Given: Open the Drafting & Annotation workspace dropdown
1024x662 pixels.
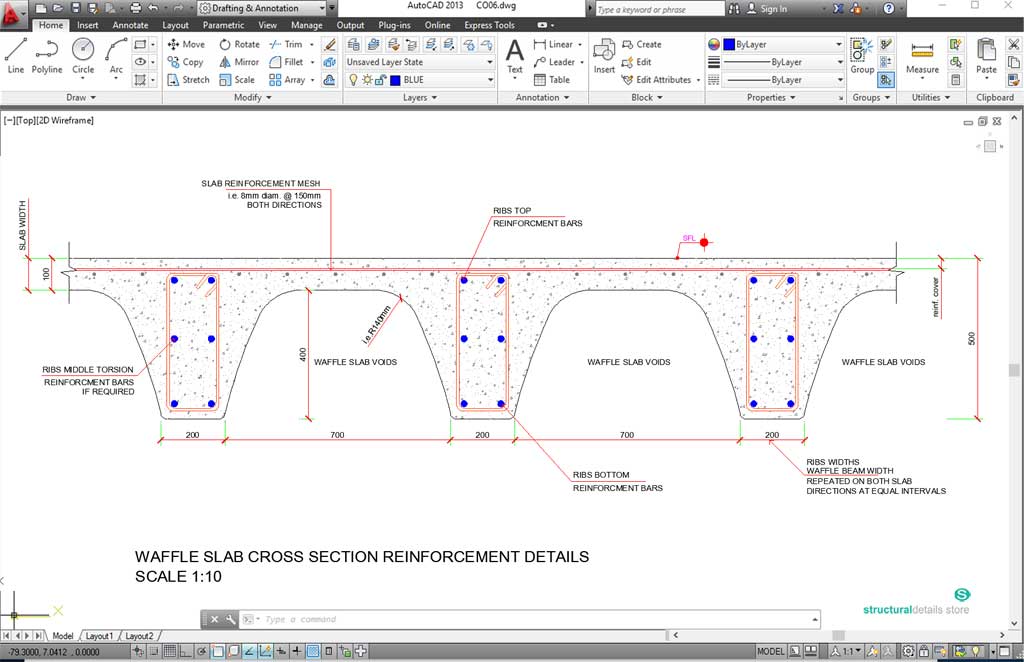Looking at the screenshot, I should 262,8.
